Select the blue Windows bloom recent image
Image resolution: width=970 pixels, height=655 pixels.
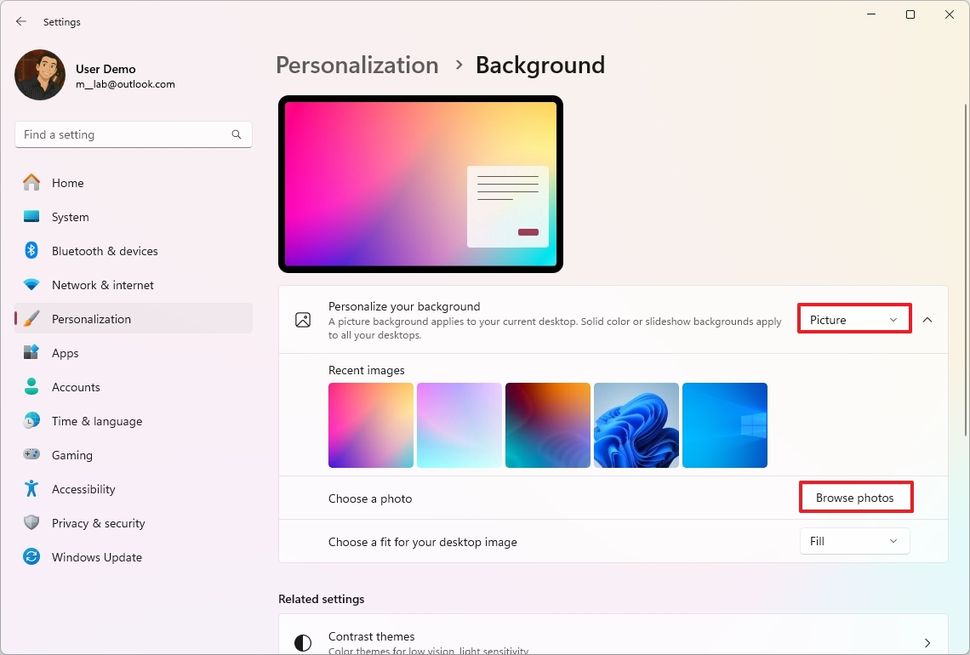point(636,425)
